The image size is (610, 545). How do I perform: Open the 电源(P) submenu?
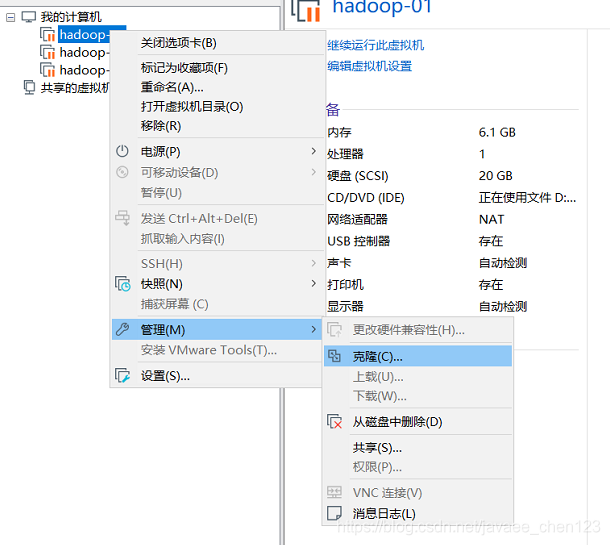click(x=217, y=152)
